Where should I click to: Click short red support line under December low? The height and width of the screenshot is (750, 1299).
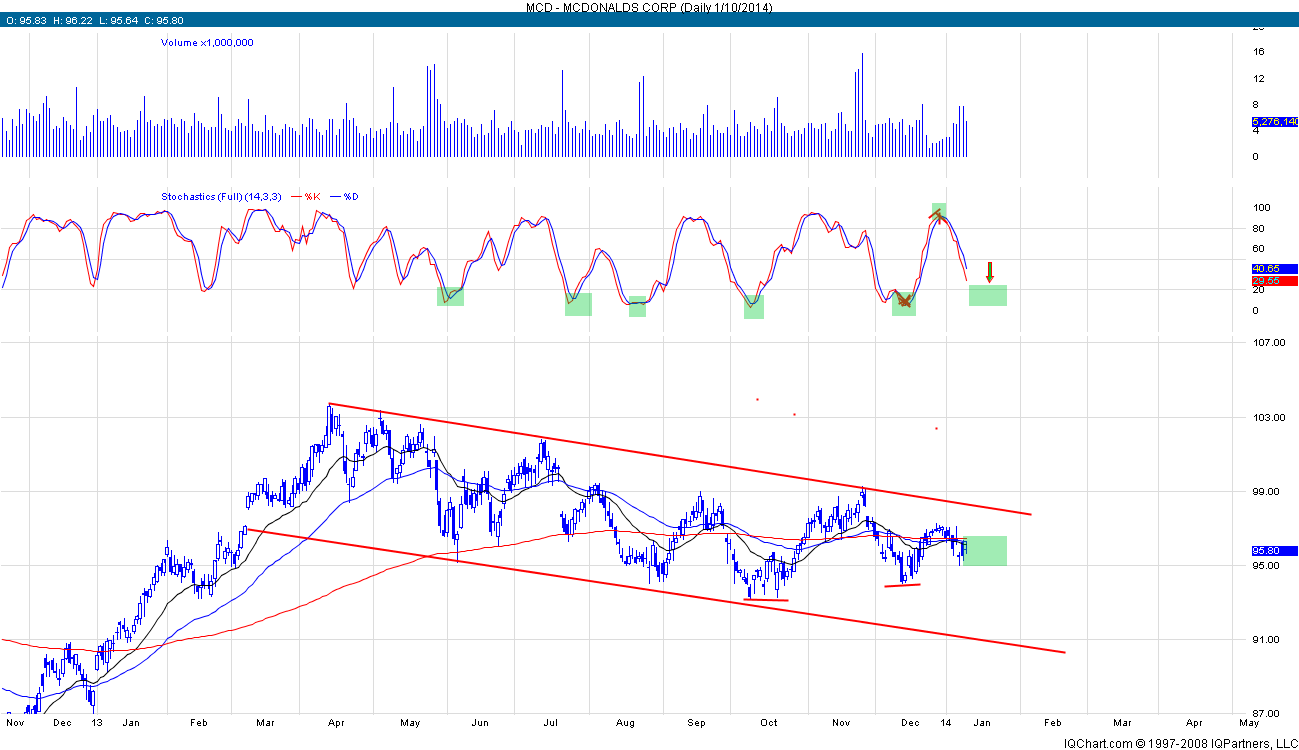click(x=902, y=585)
